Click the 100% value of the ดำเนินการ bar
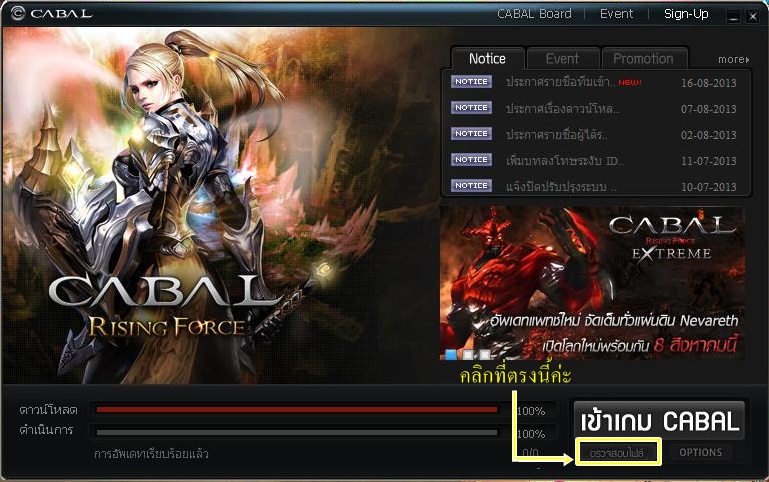Image resolution: width=769 pixels, height=482 pixels. click(x=532, y=434)
